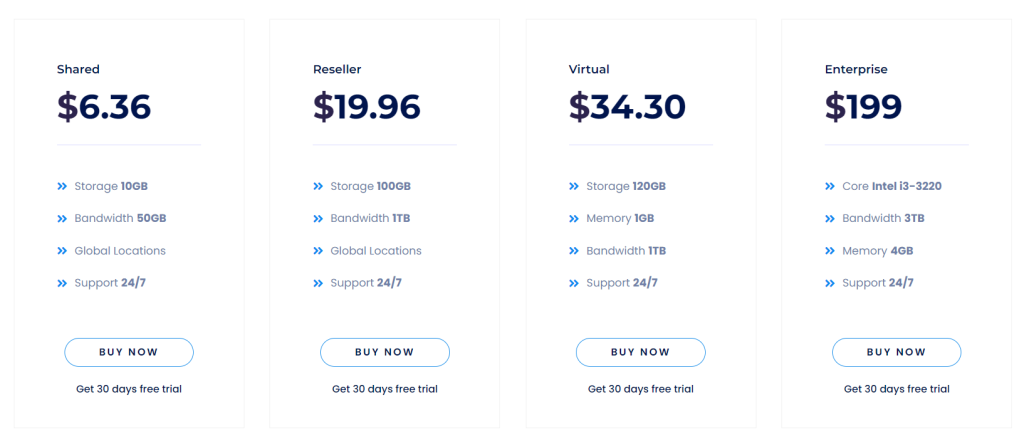Select Buy Now on the Enterprise plan
The height and width of the screenshot is (442, 1024).
tap(897, 352)
